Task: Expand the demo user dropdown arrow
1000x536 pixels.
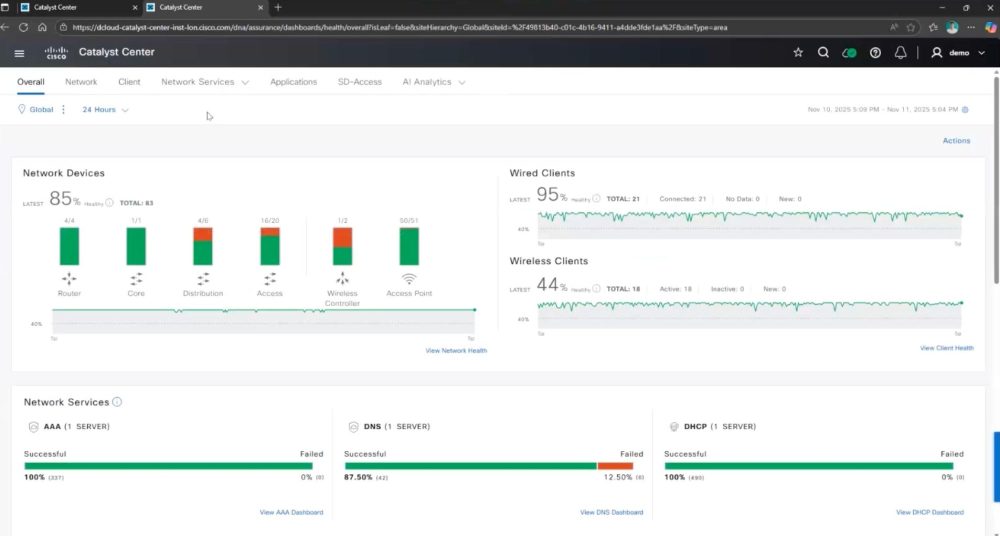Action: 982,53
